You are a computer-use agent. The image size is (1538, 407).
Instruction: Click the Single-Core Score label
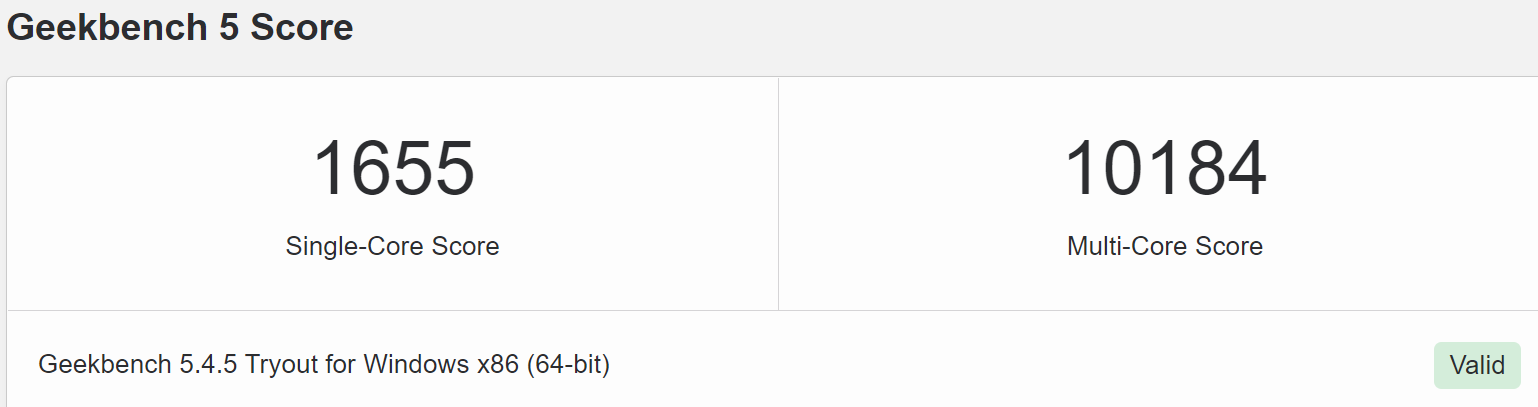coord(392,246)
